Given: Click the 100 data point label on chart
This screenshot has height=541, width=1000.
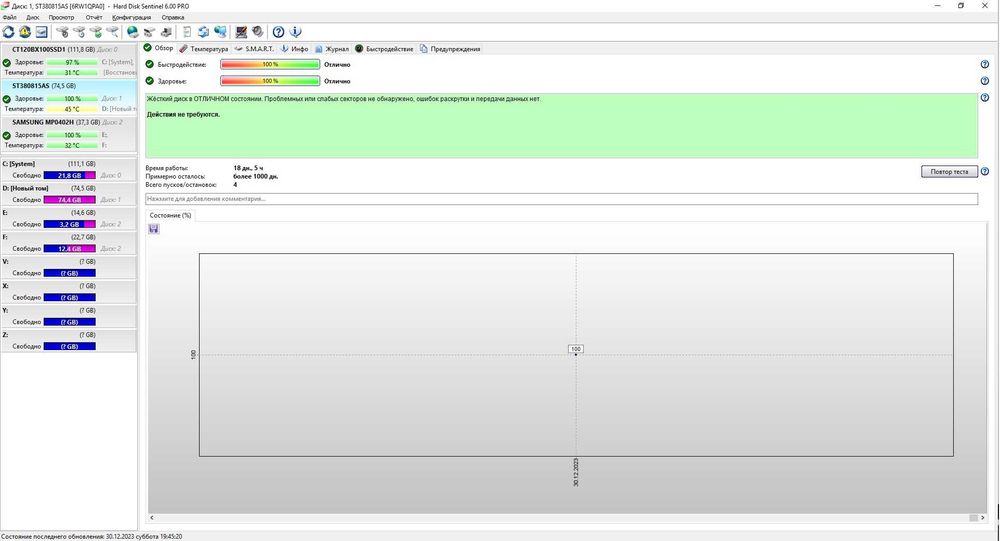Looking at the screenshot, I should coord(576,349).
